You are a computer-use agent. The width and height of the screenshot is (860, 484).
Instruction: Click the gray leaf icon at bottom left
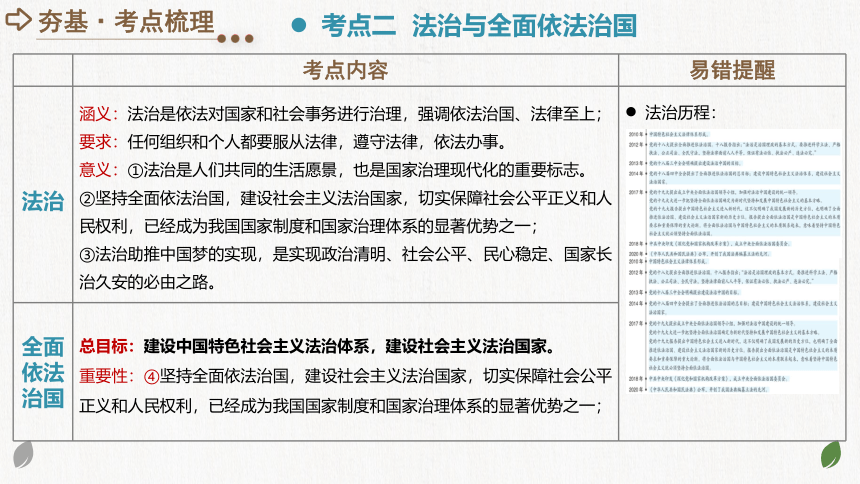pos(23,454)
